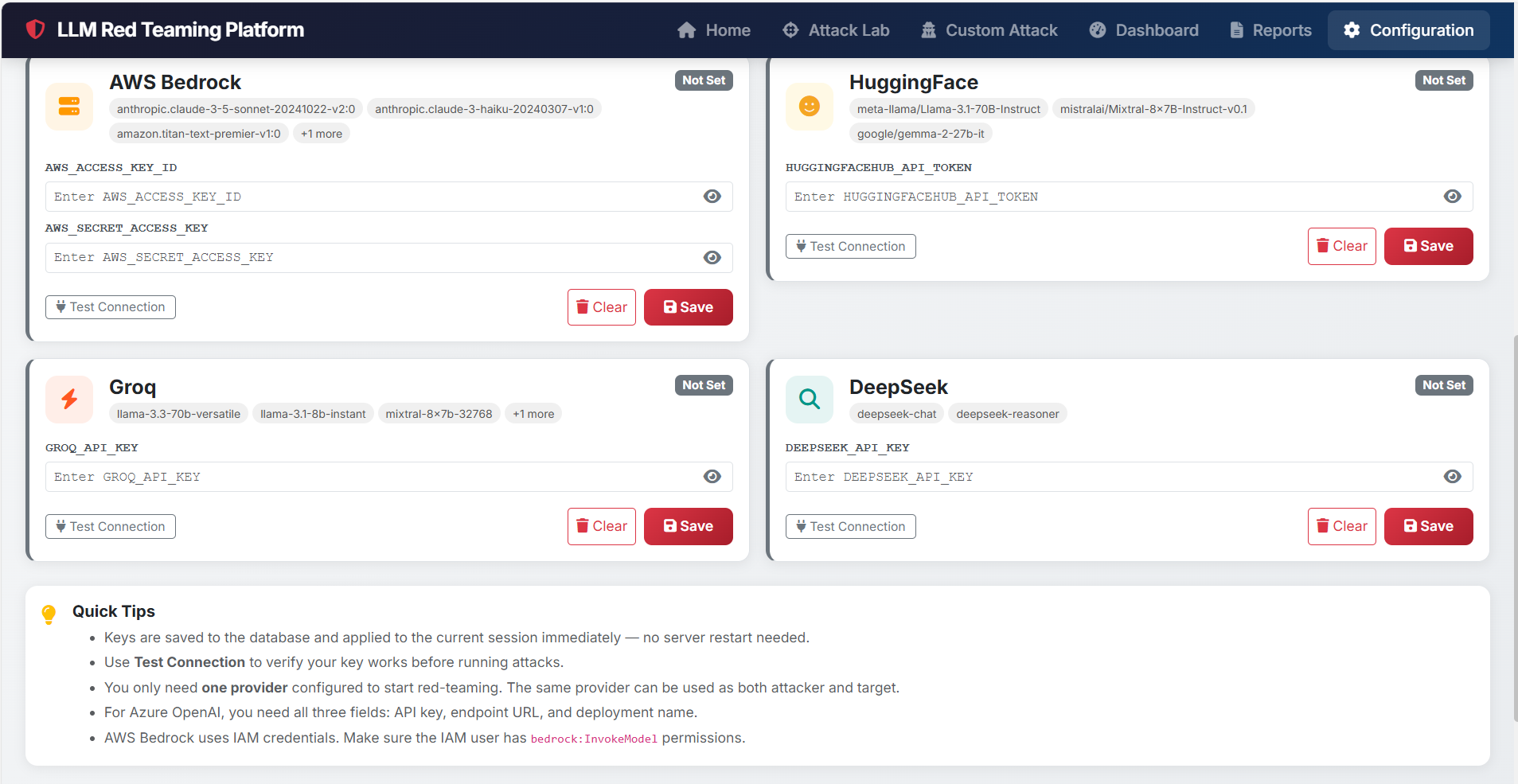Click the deepseek-chat model tag
The image size is (1518, 784).
click(x=897, y=414)
